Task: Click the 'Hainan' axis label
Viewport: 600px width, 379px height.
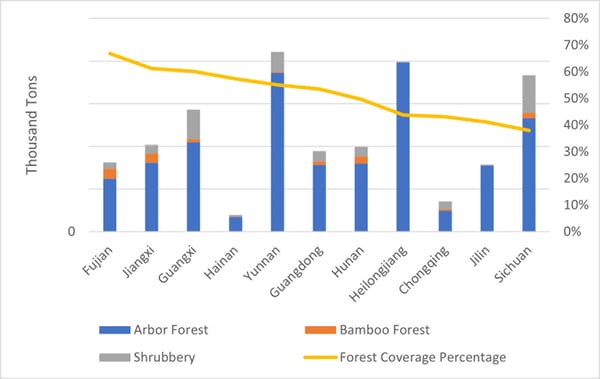Action: [x=222, y=263]
